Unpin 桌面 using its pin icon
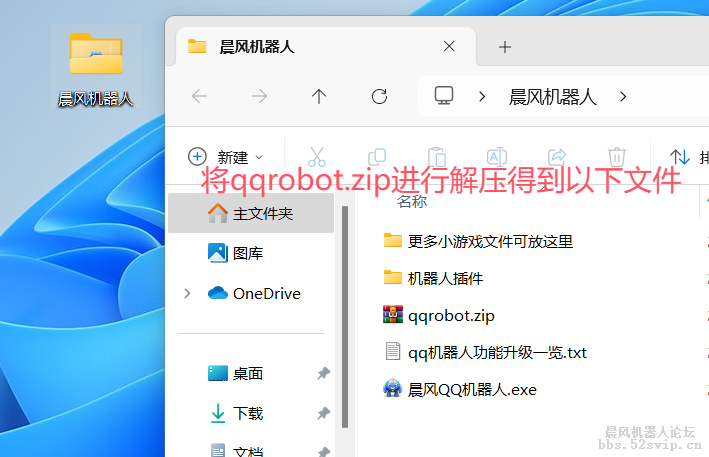The width and height of the screenshot is (709, 457). coord(323,373)
